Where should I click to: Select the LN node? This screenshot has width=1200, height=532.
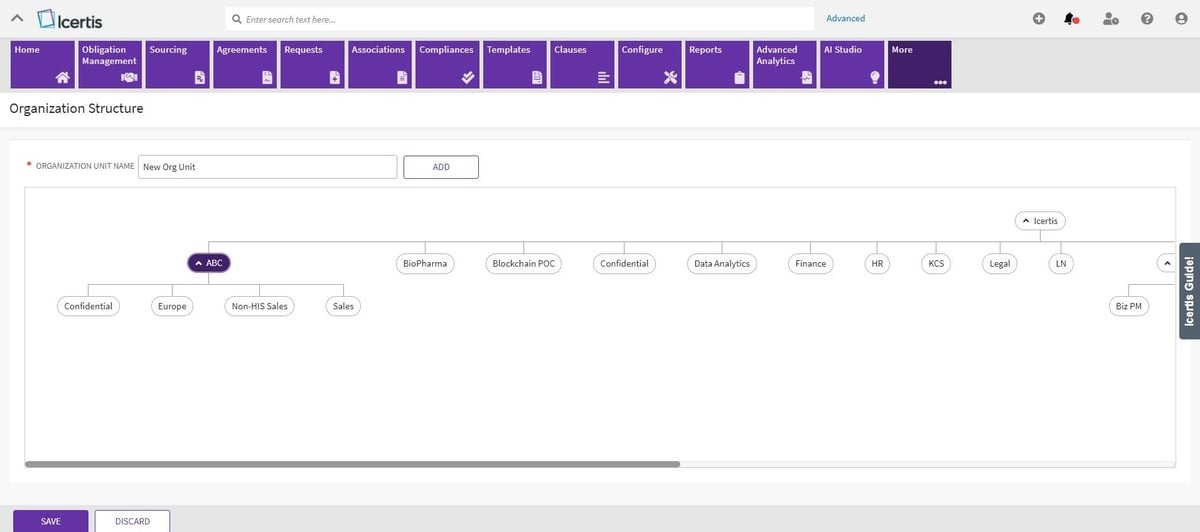point(1061,263)
